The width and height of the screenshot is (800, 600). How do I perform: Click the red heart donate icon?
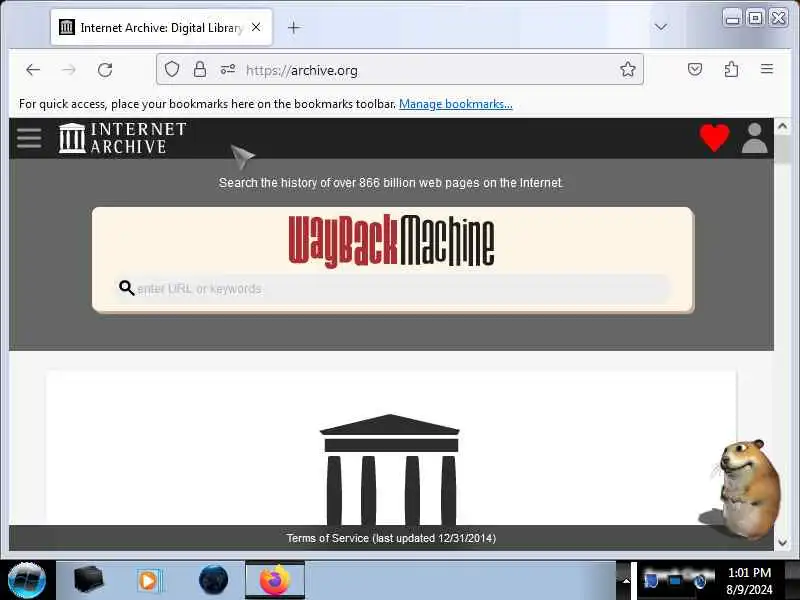(x=714, y=138)
